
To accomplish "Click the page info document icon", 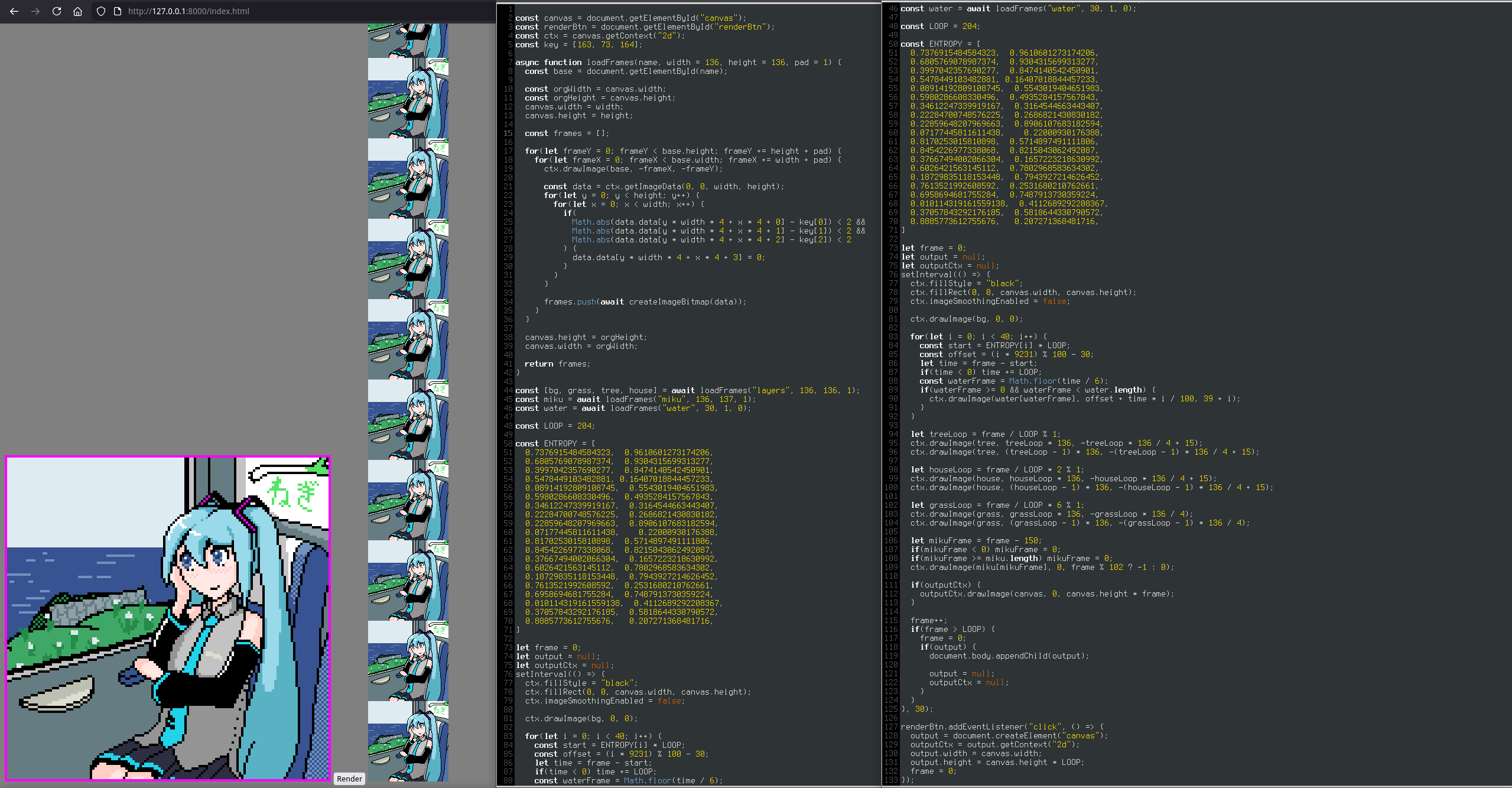I will [117, 11].
